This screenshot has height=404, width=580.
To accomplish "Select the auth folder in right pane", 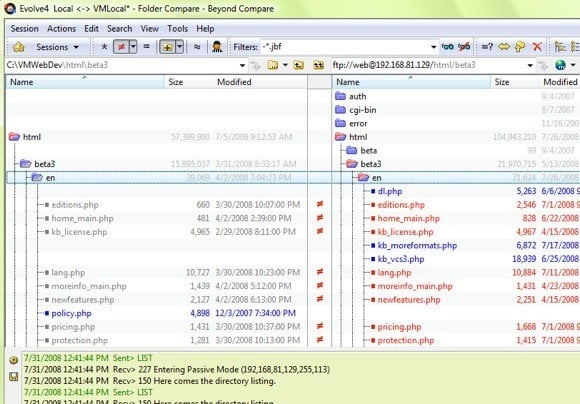I will pyautogui.click(x=357, y=96).
